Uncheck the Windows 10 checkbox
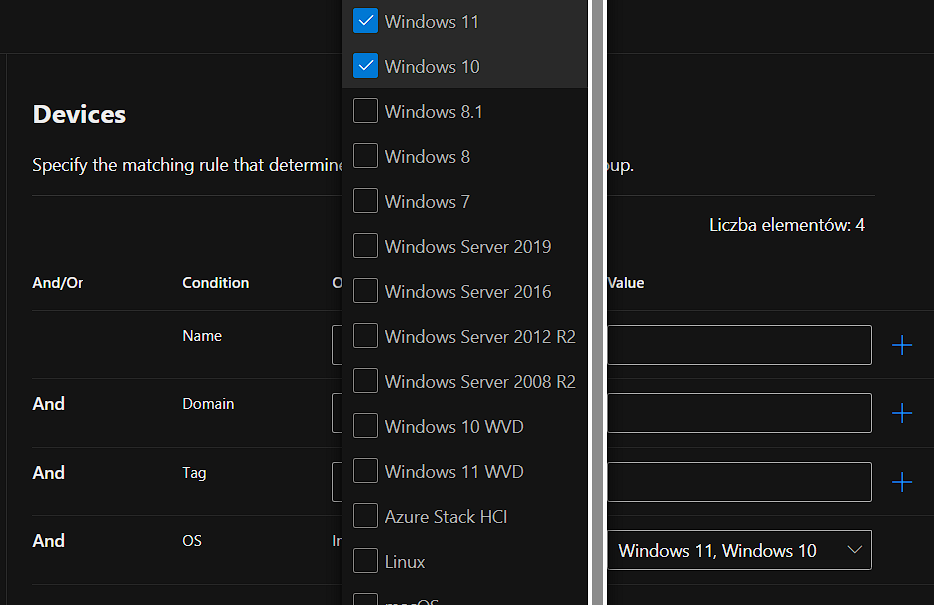 366,66
